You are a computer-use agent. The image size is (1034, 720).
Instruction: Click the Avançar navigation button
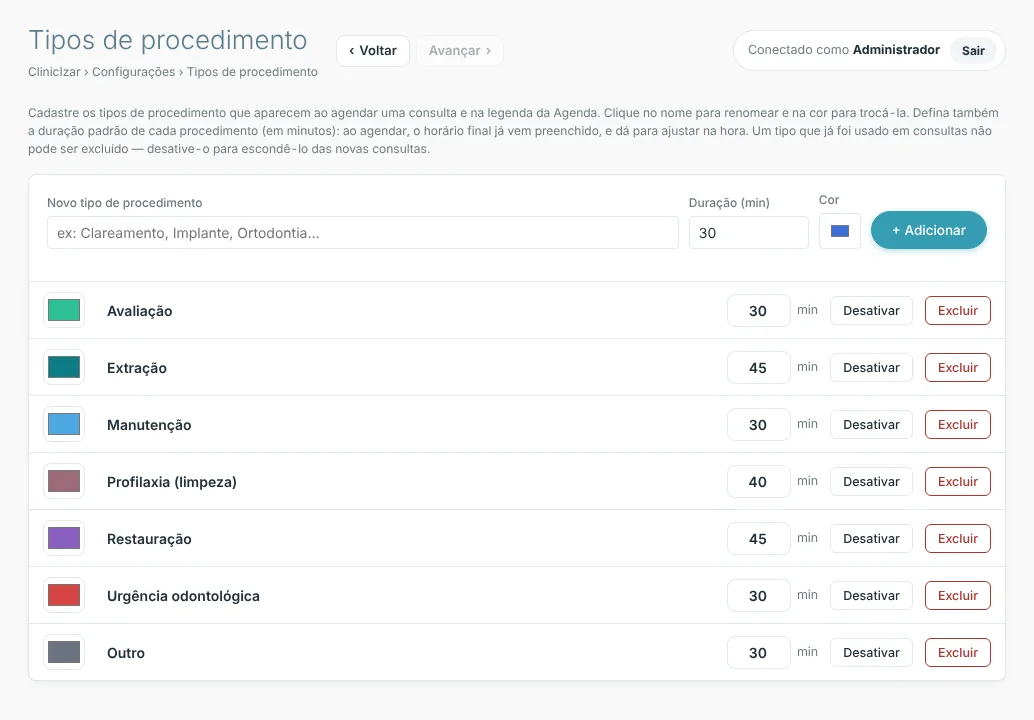460,51
